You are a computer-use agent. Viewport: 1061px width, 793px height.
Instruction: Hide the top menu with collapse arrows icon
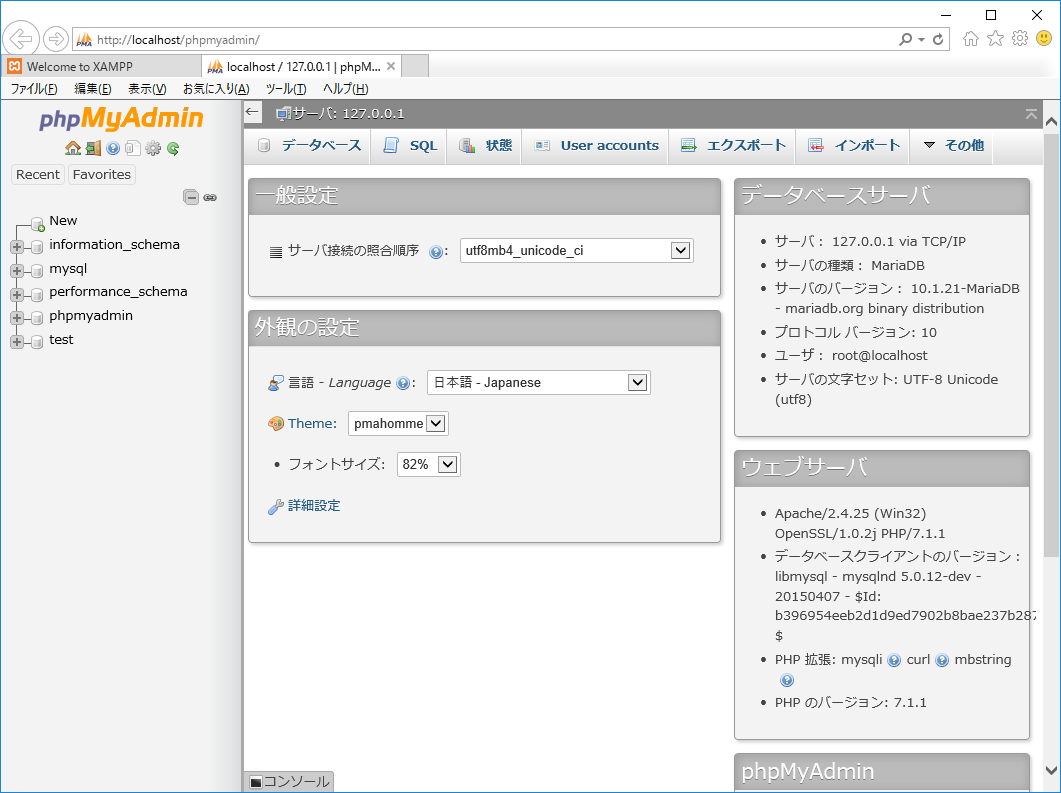click(x=1031, y=114)
